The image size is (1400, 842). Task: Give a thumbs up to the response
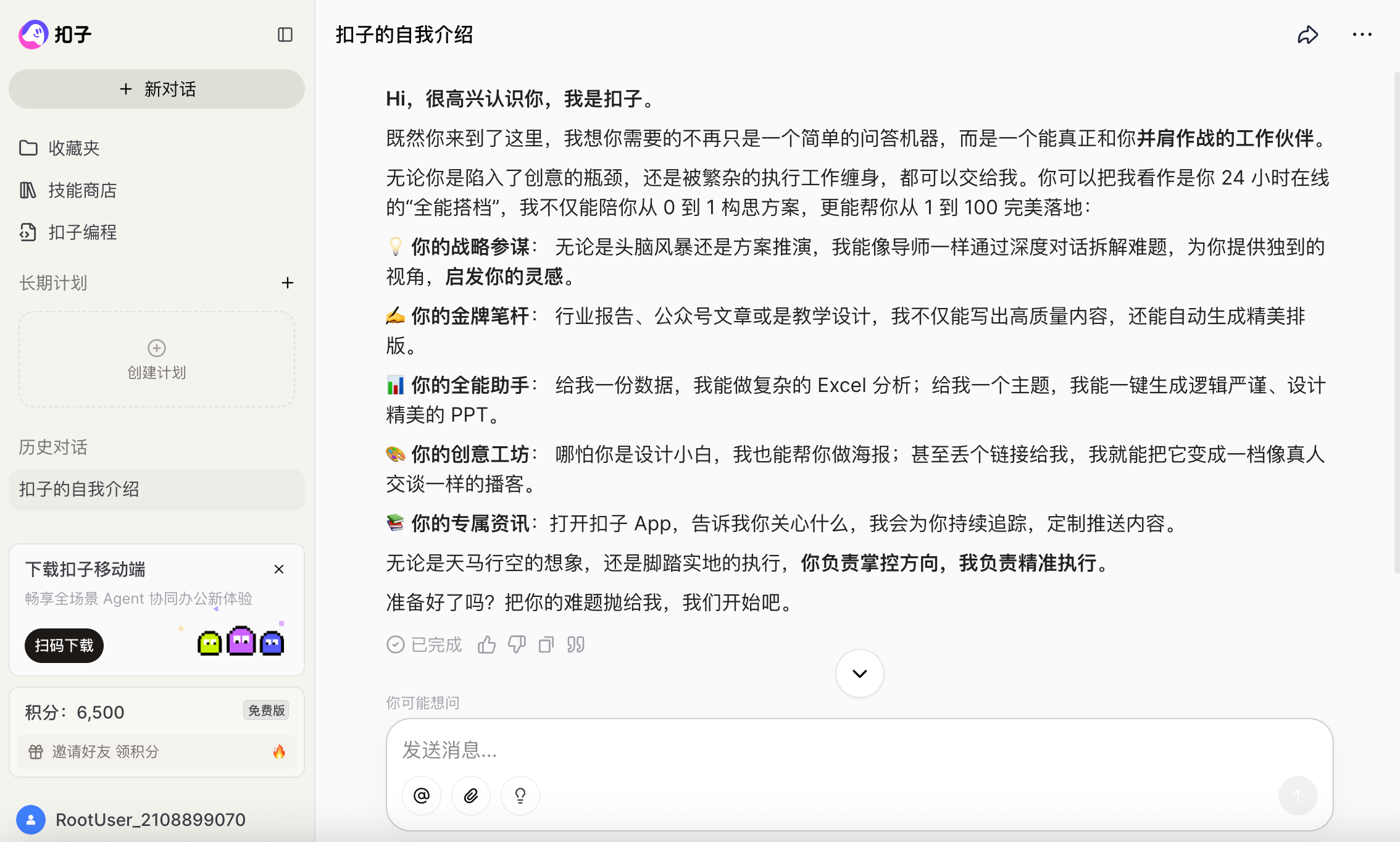click(x=486, y=644)
